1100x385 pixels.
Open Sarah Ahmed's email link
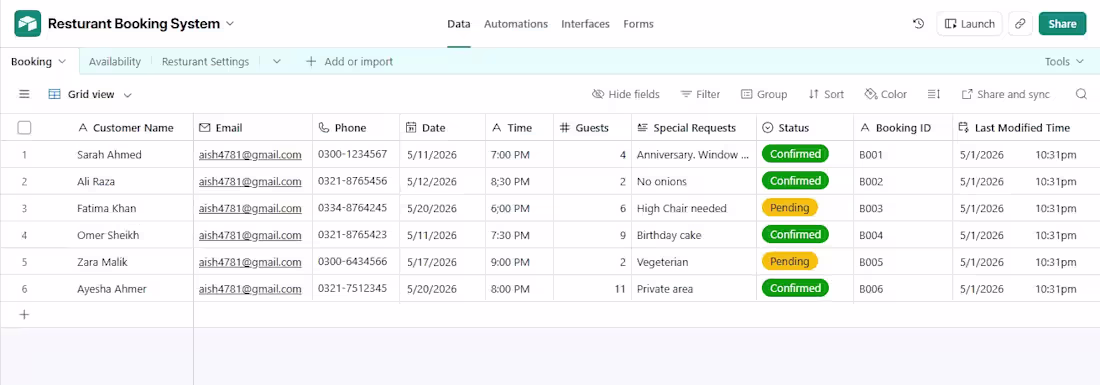(250, 154)
